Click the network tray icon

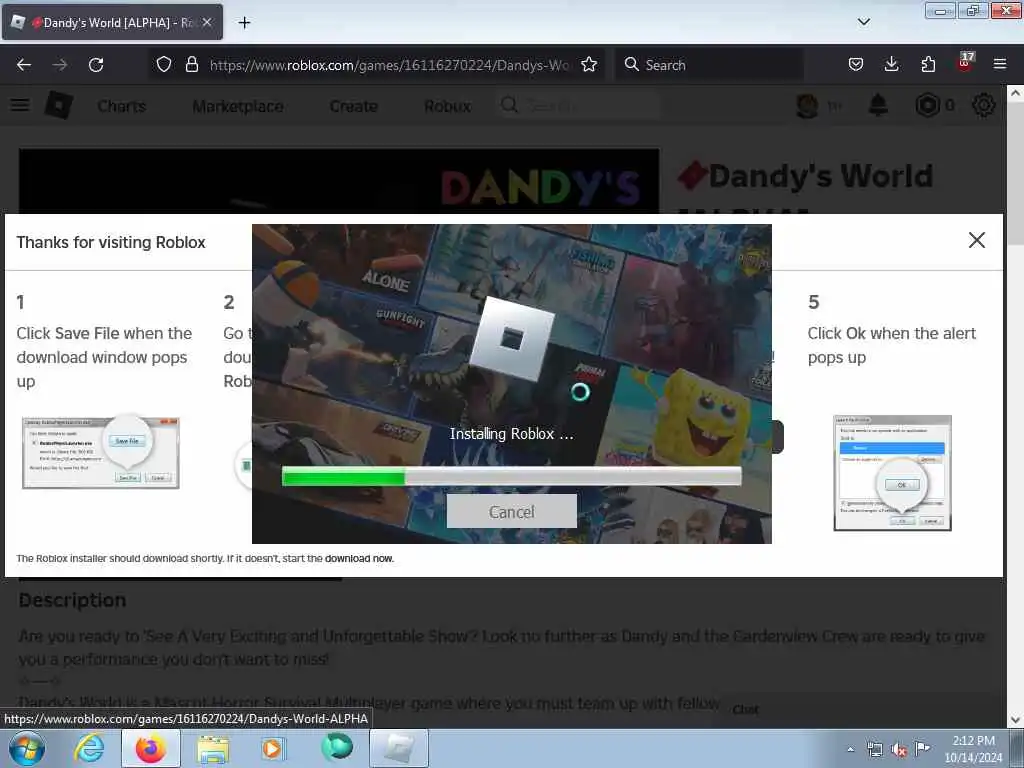(x=874, y=750)
